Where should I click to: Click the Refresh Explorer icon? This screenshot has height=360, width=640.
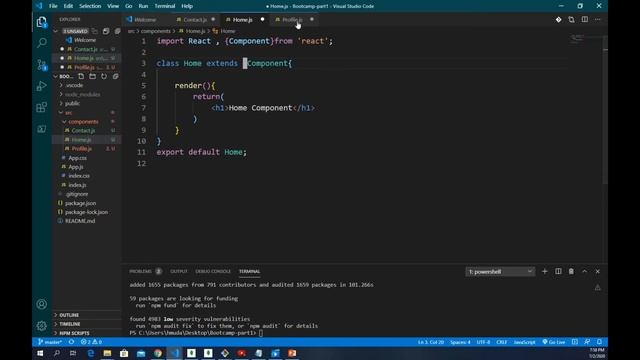coord(104,76)
